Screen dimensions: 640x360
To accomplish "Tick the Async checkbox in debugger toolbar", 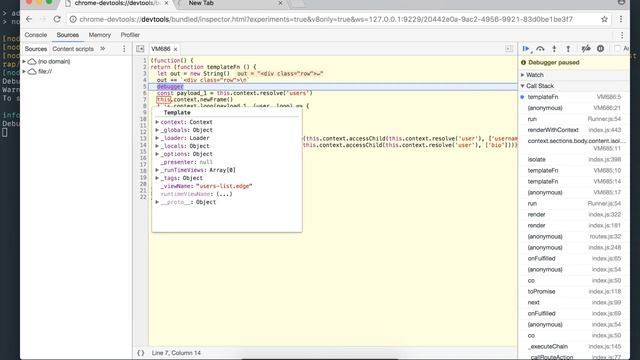I will [617, 49].
